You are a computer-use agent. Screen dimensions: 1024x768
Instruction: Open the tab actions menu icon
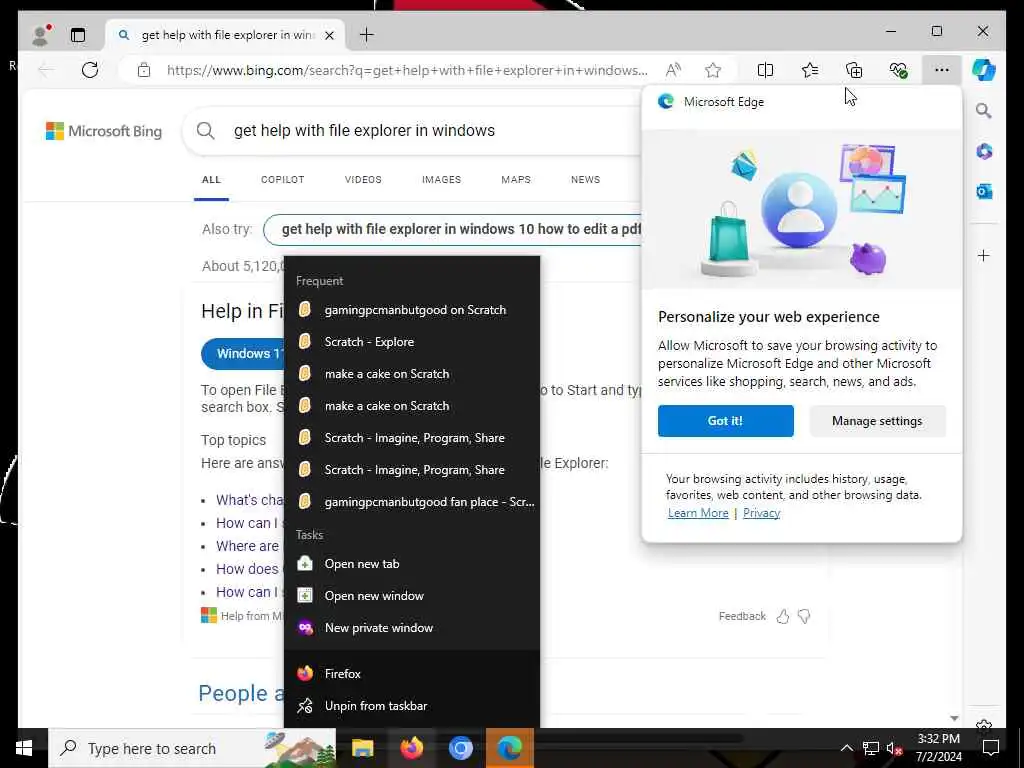tap(78, 35)
